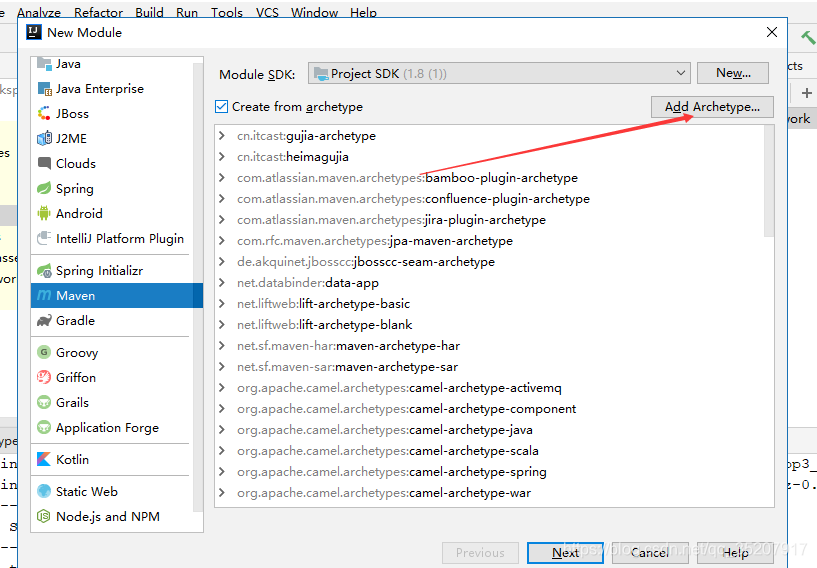817x568 pixels.
Task: Open the Help menu in menu bar
Action: pos(363,13)
